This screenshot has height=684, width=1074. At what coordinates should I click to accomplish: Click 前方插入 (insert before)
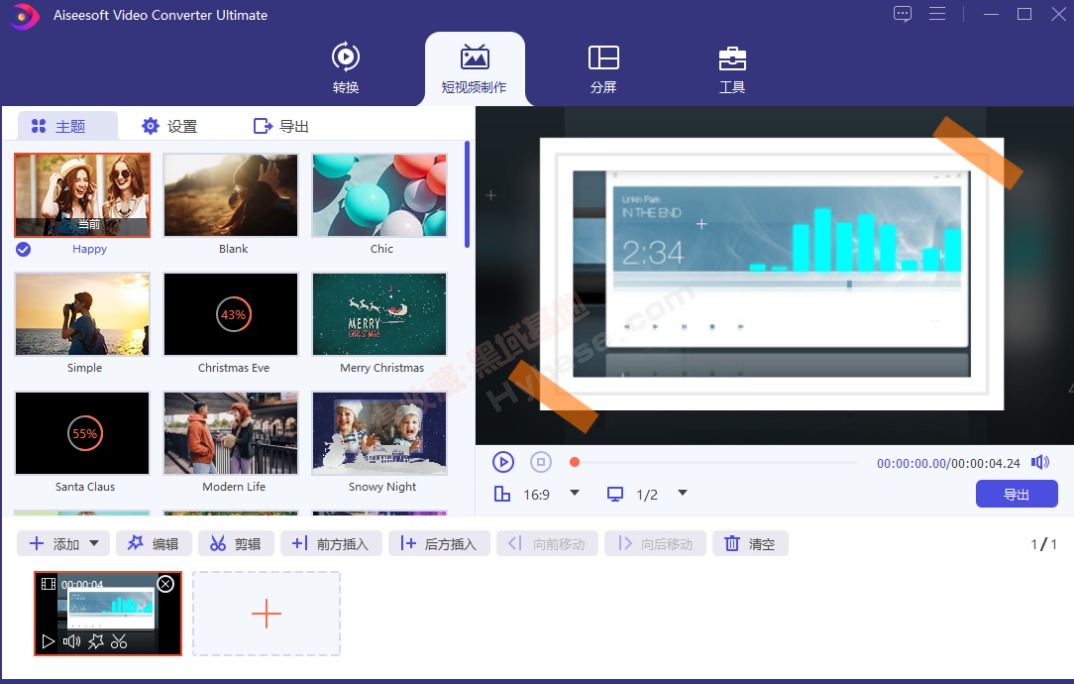331,544
